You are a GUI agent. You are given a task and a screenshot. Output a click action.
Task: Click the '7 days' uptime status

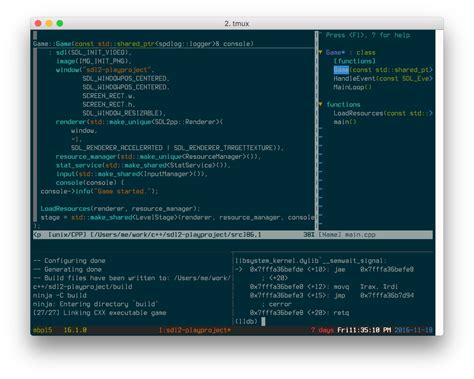tap(322, 330)
